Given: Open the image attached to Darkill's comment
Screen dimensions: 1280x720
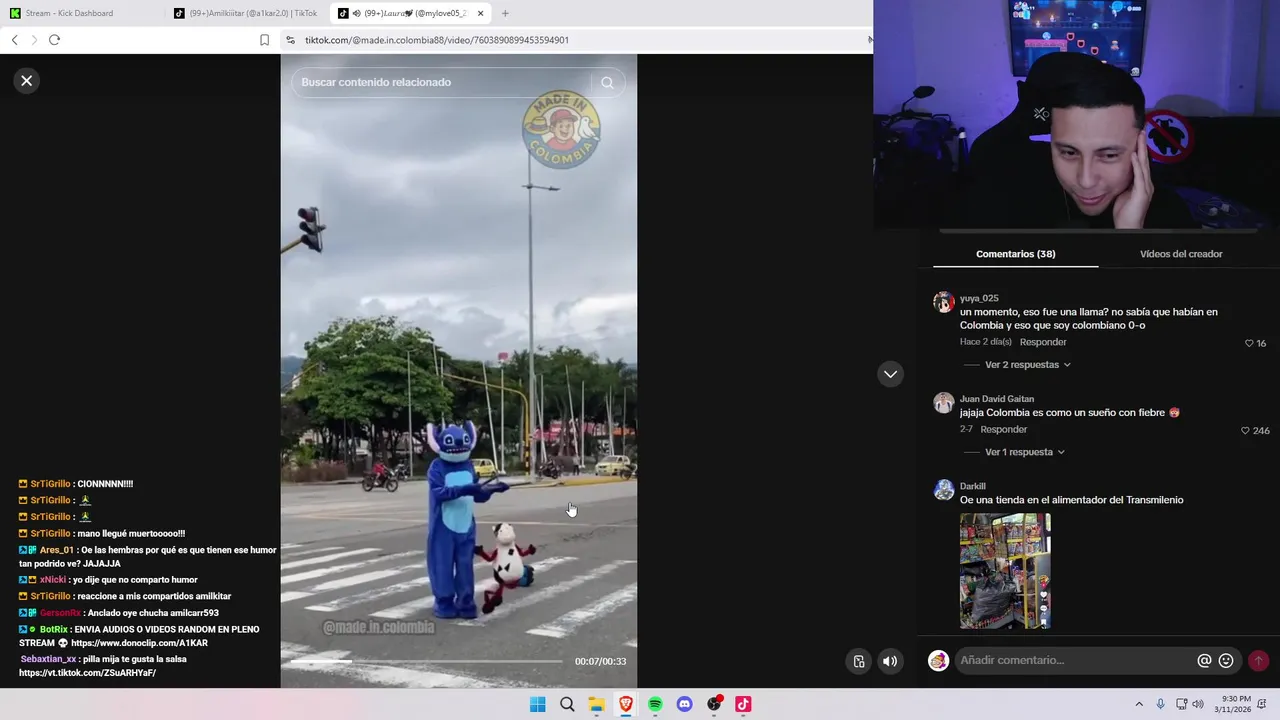Looking at the screenshot, I should pyautogui.click(x=1005, y=571).
